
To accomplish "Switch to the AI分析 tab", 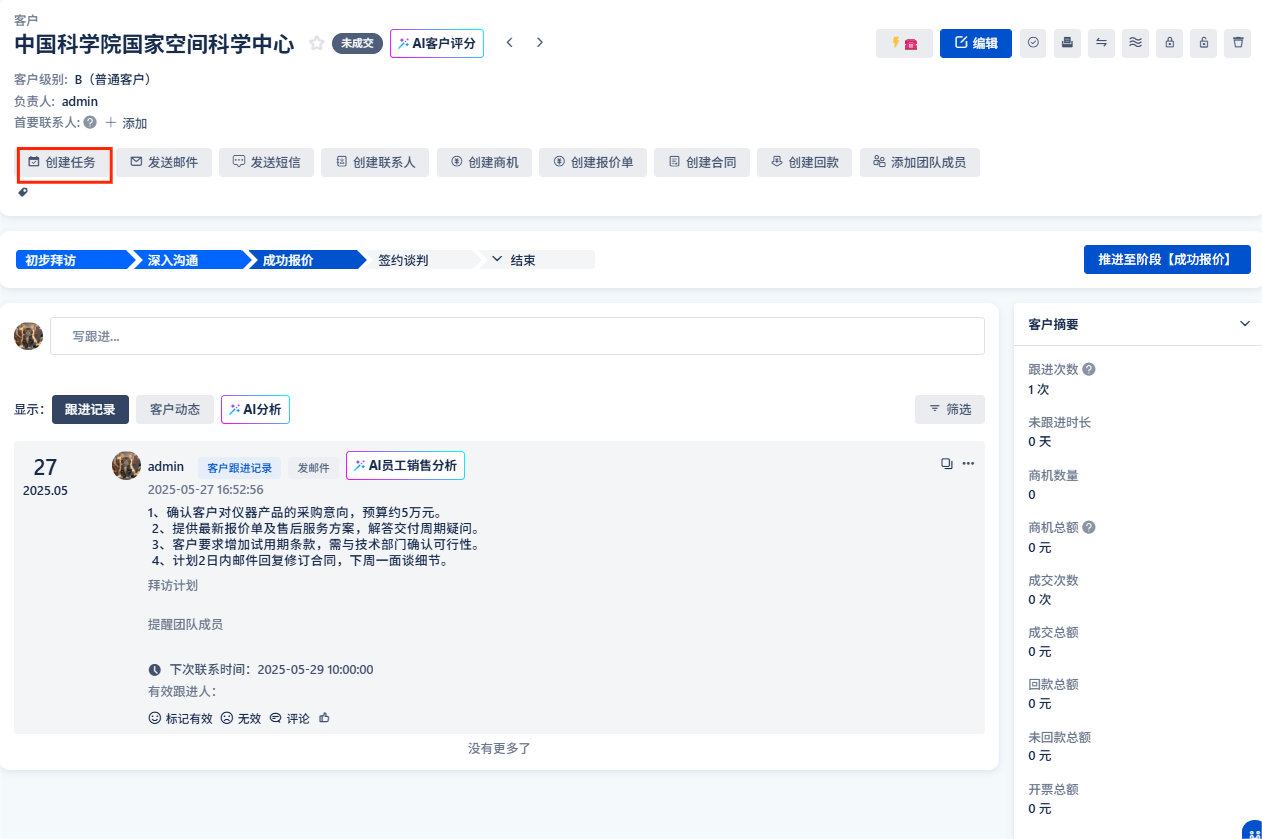I will coord(255,409).
